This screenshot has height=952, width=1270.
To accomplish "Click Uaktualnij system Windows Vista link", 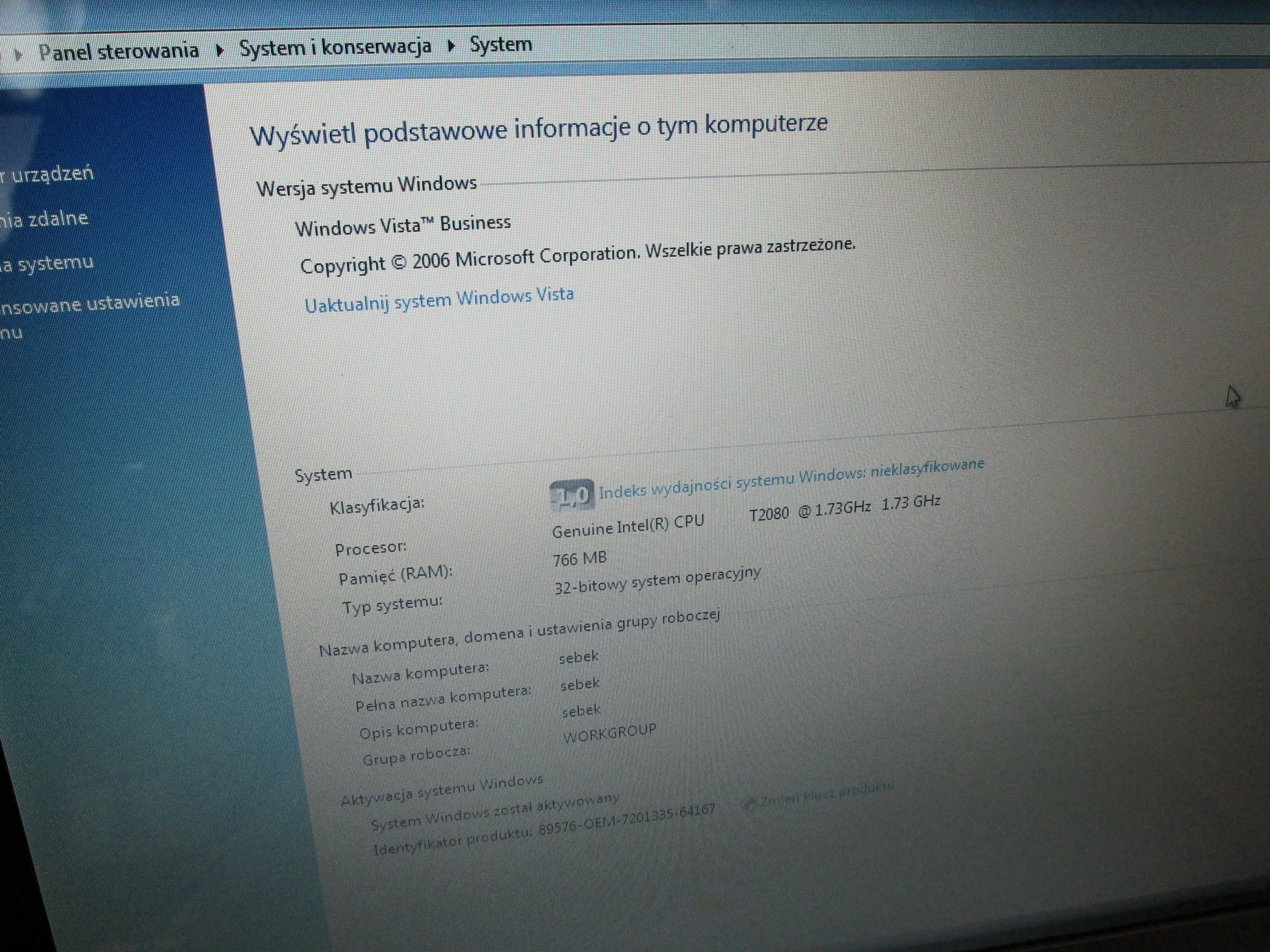I will click(x=439, y=300).
